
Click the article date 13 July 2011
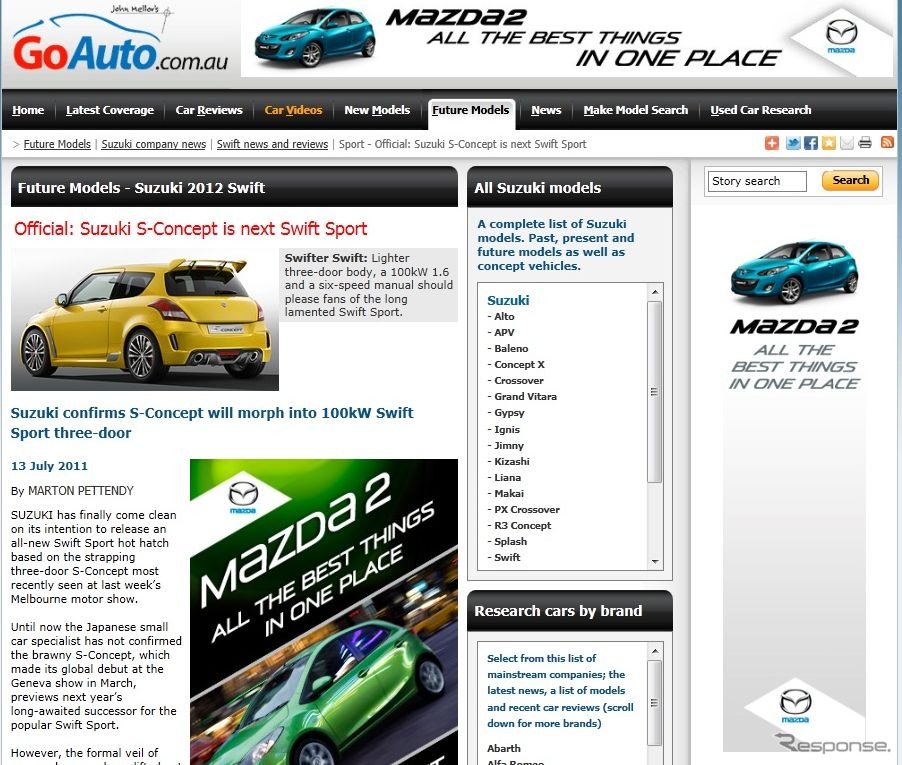click(x=49, y=466)
